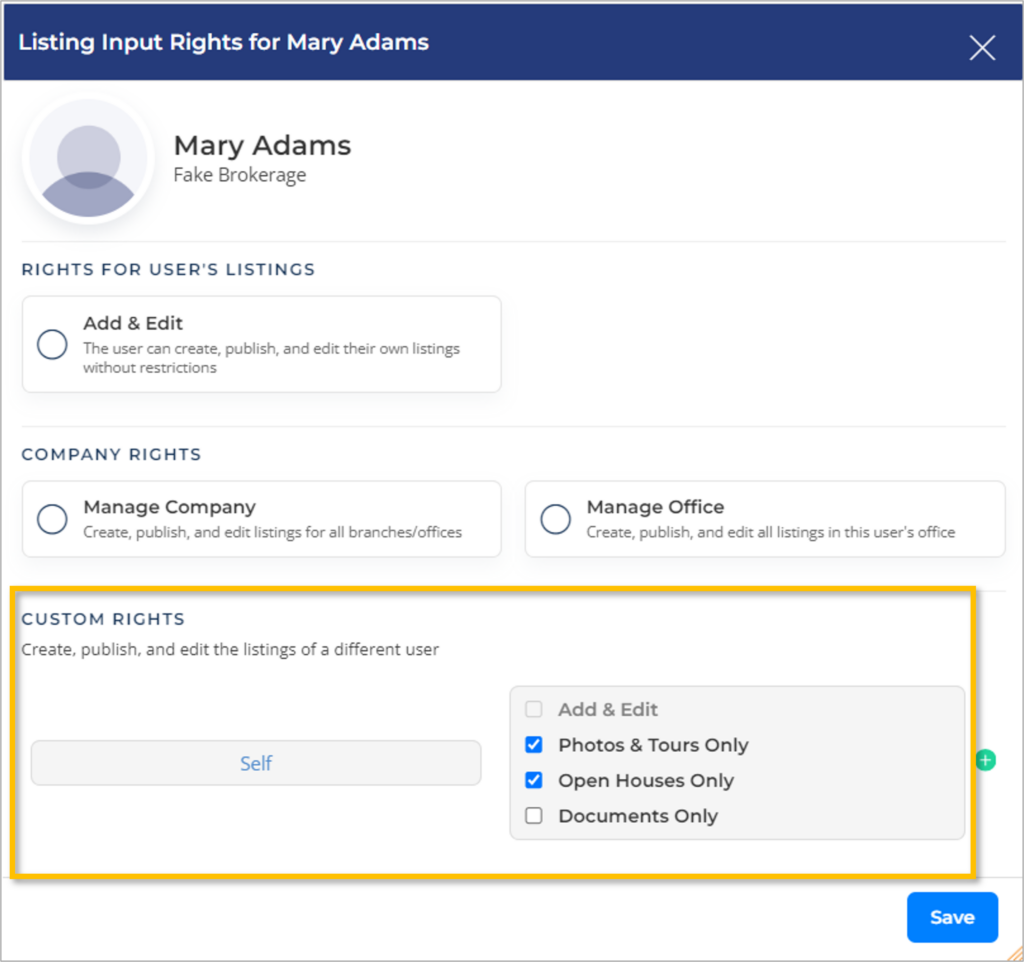Open the Self user selector field
This screenshot has height=962, width=1024.
coord(256,763)
